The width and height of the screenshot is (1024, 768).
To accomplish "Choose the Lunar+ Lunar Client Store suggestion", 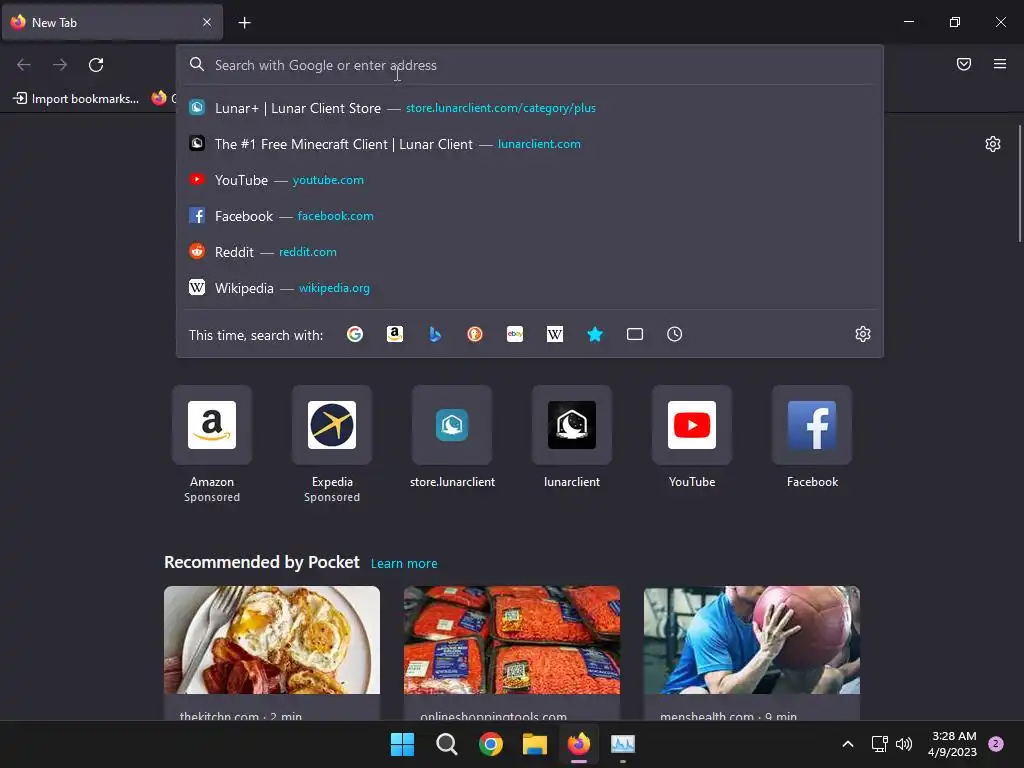I will pos(530,108).
